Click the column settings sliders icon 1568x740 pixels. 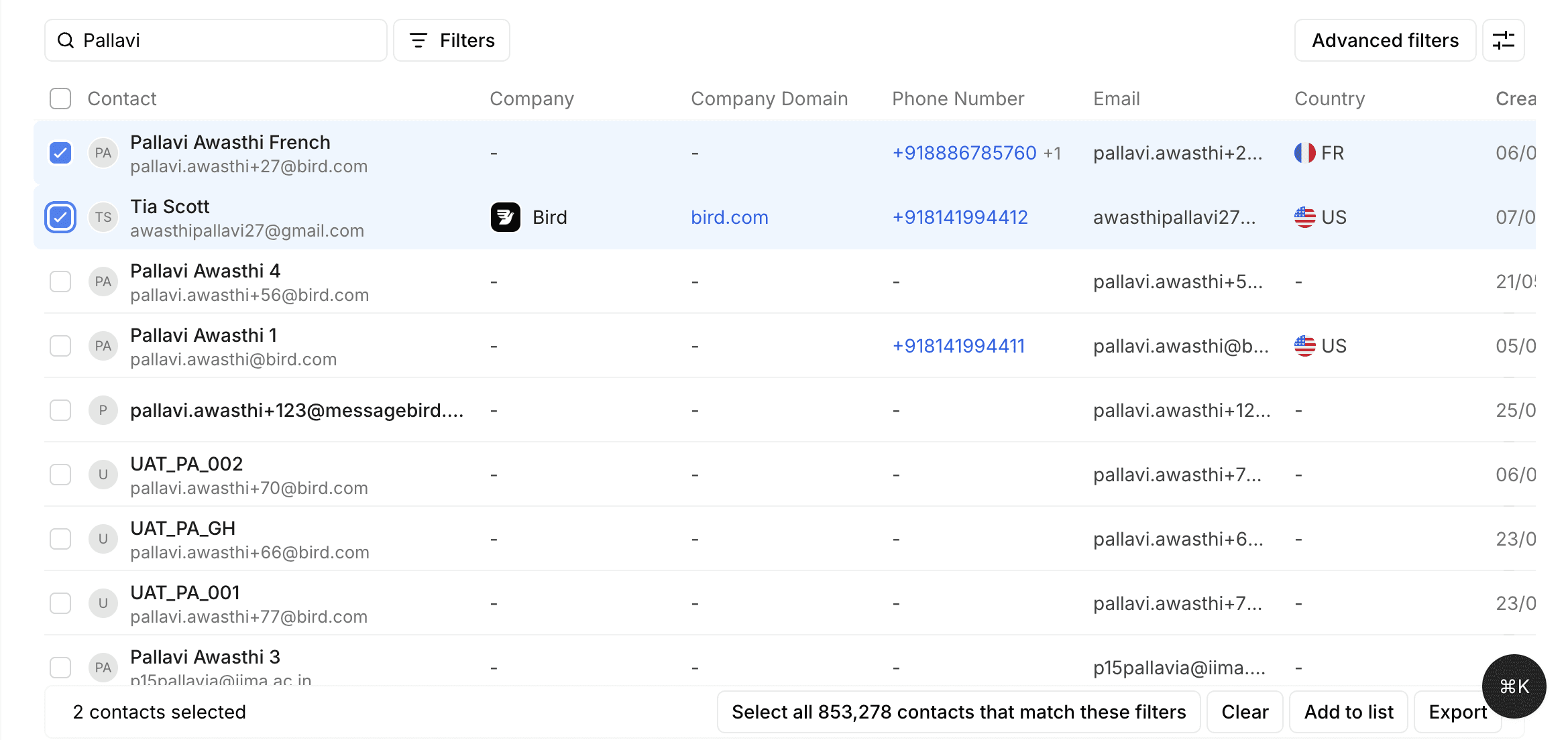tap(1503, 40)
